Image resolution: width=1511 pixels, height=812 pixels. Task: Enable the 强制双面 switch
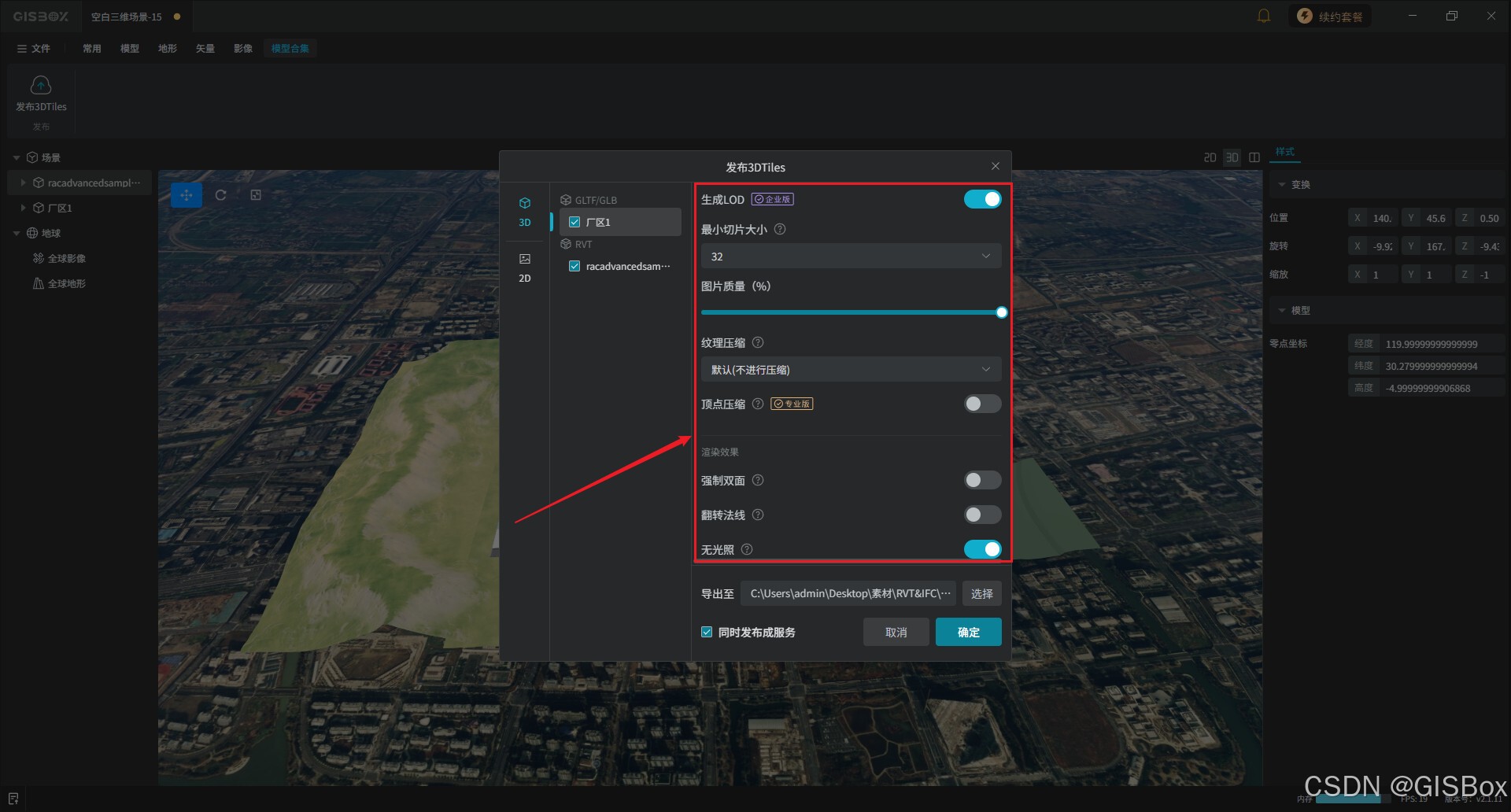(983, 480)
